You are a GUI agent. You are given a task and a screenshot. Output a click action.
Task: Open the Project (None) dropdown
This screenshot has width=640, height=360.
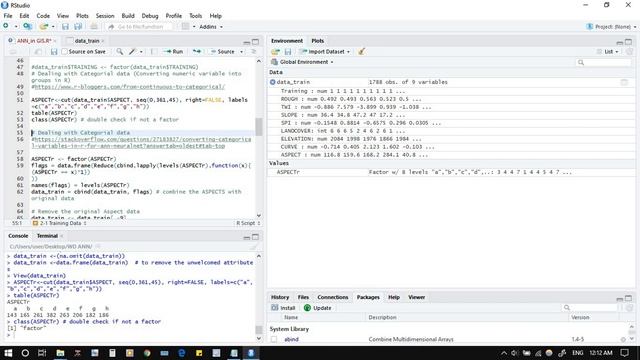(611, 27)
